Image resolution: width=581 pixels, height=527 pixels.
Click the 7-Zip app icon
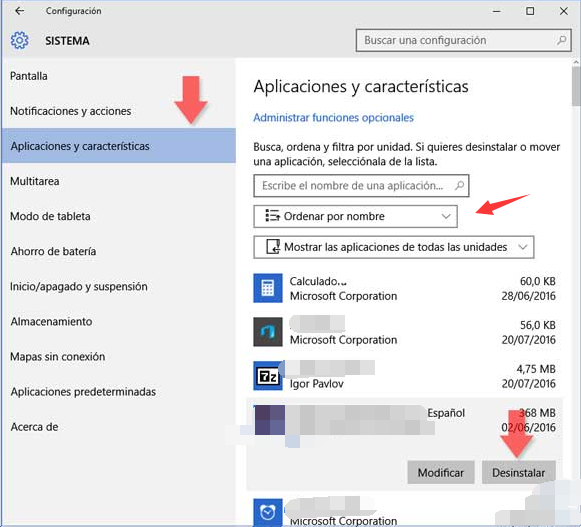click(x=268, y=376)
